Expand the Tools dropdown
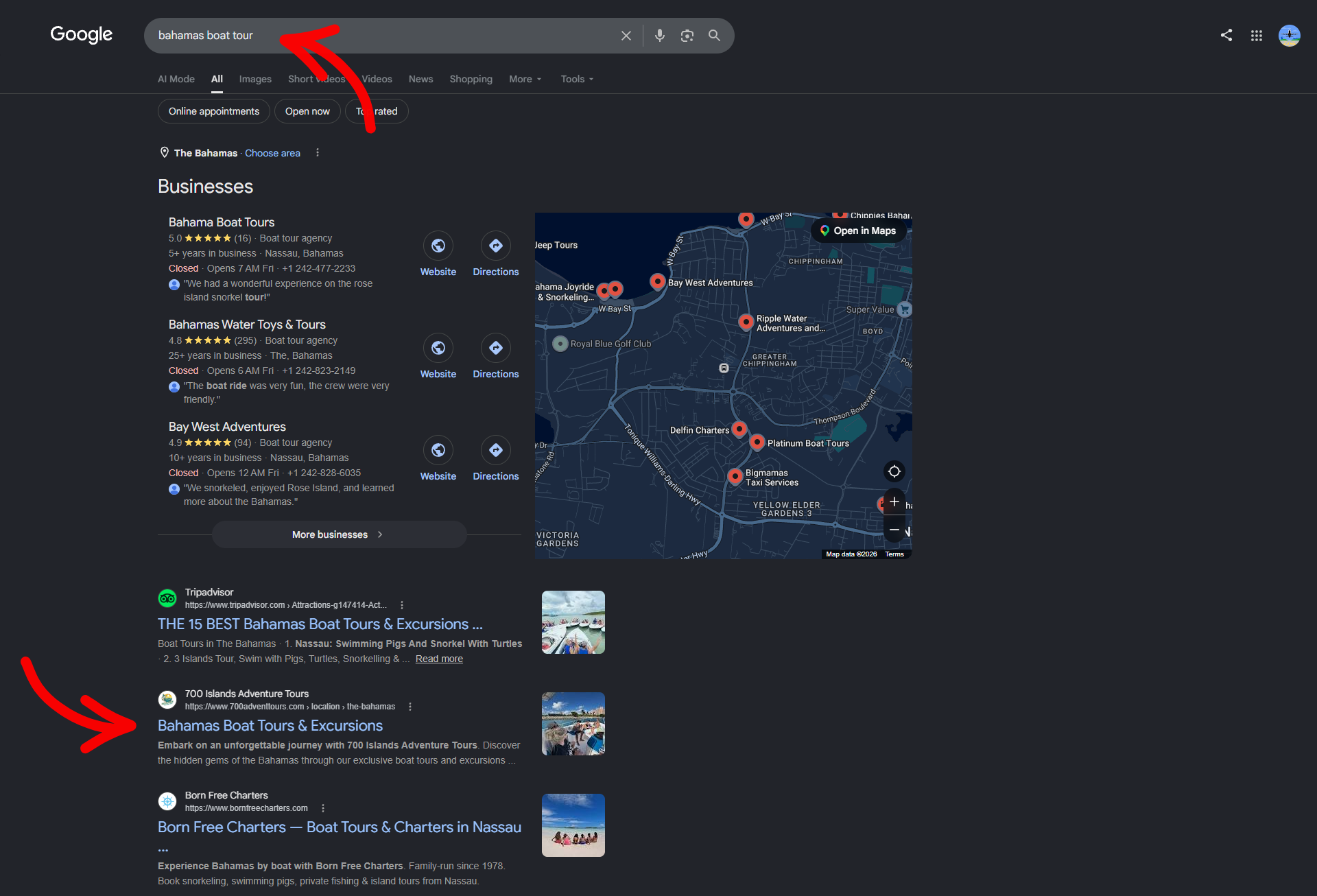Screen dimensions: 1317x896 point(577,79)
